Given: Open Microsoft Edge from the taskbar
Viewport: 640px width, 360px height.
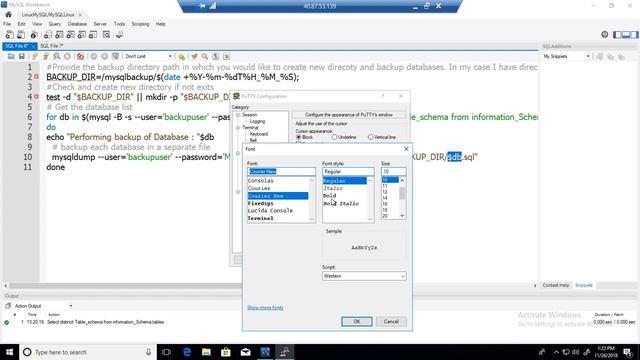Looking at the screenshot, I should click(x=187, y=352).
